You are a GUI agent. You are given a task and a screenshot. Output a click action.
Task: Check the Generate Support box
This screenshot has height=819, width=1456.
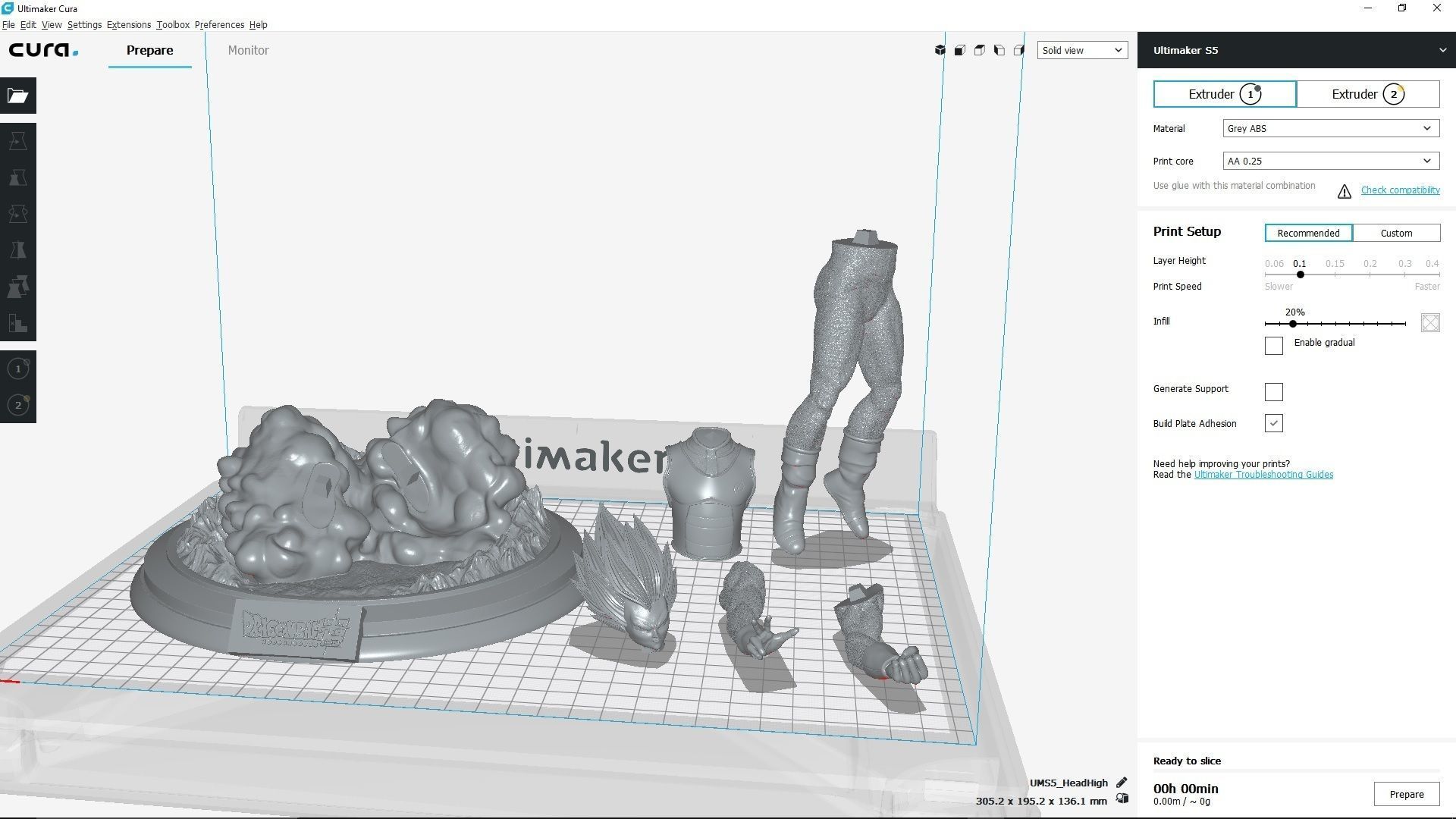1274,392
